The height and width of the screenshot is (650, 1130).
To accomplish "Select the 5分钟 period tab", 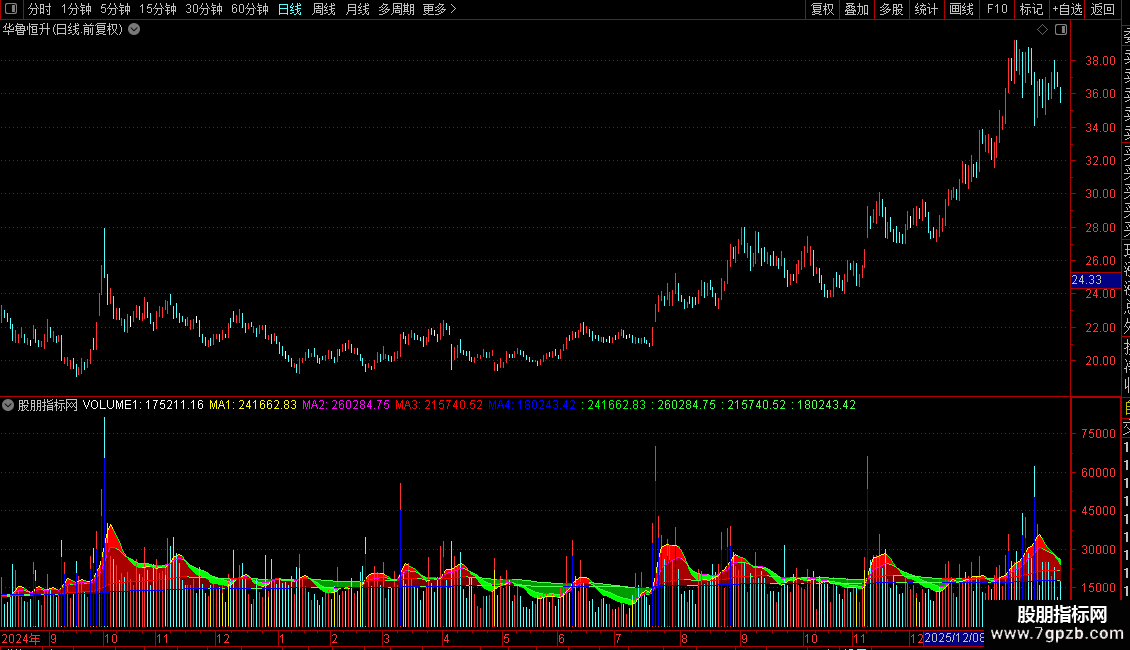I will tap(115, 9).
